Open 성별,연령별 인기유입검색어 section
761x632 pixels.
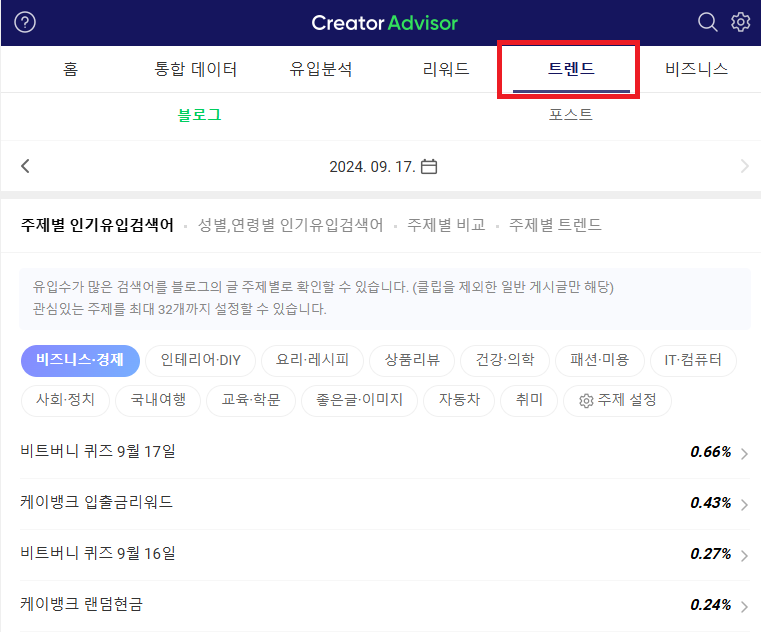[290, 225]
